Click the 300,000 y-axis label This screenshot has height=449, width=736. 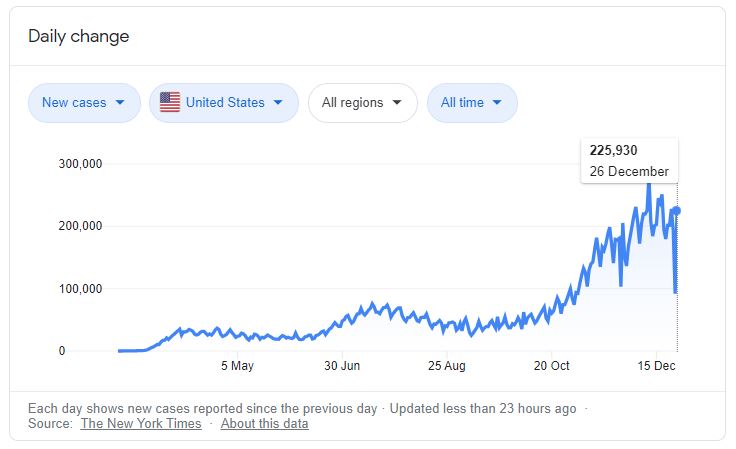(80, 164)
